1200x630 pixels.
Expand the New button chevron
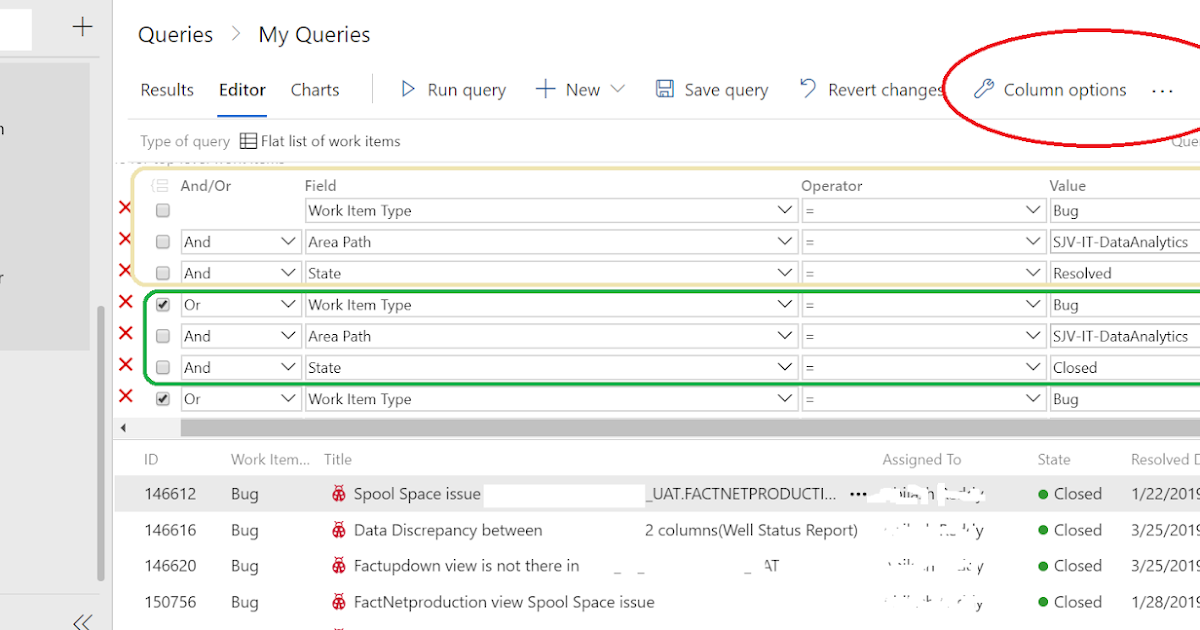pos(618,89)
